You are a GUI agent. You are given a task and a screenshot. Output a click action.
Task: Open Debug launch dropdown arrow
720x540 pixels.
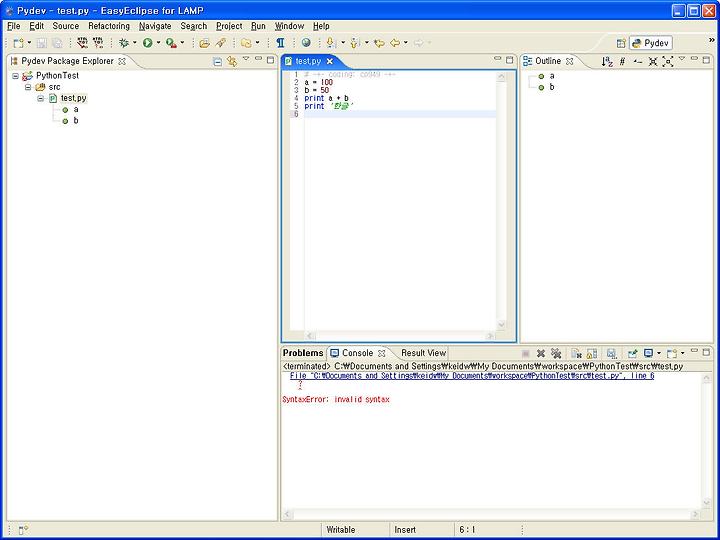pos(135,43)
